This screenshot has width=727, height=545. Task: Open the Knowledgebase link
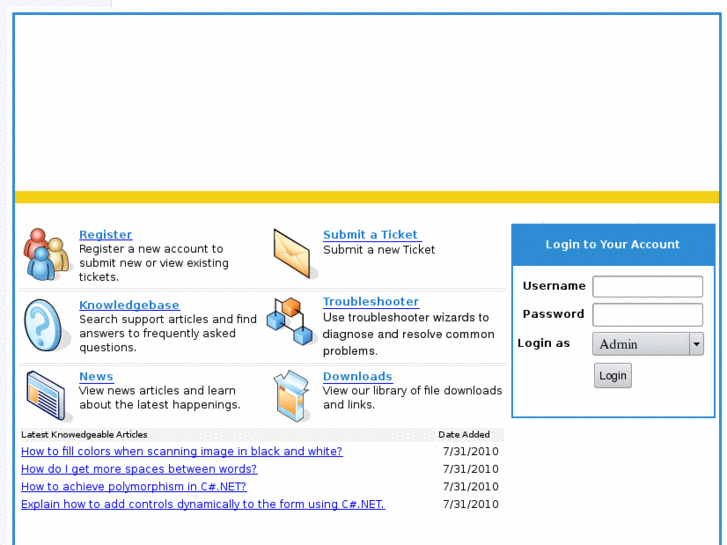click(x=129, y=305)
